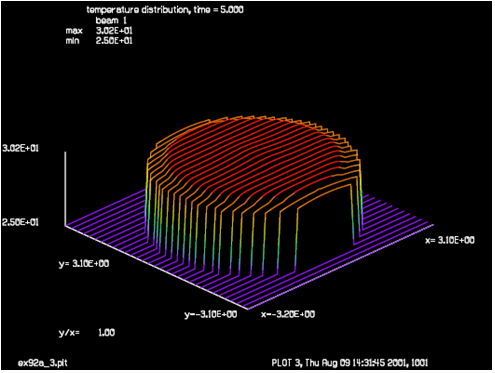495x373 pixels.
Task: Click the PLOT 3 timestamp footer text
Action: (350, 362)
